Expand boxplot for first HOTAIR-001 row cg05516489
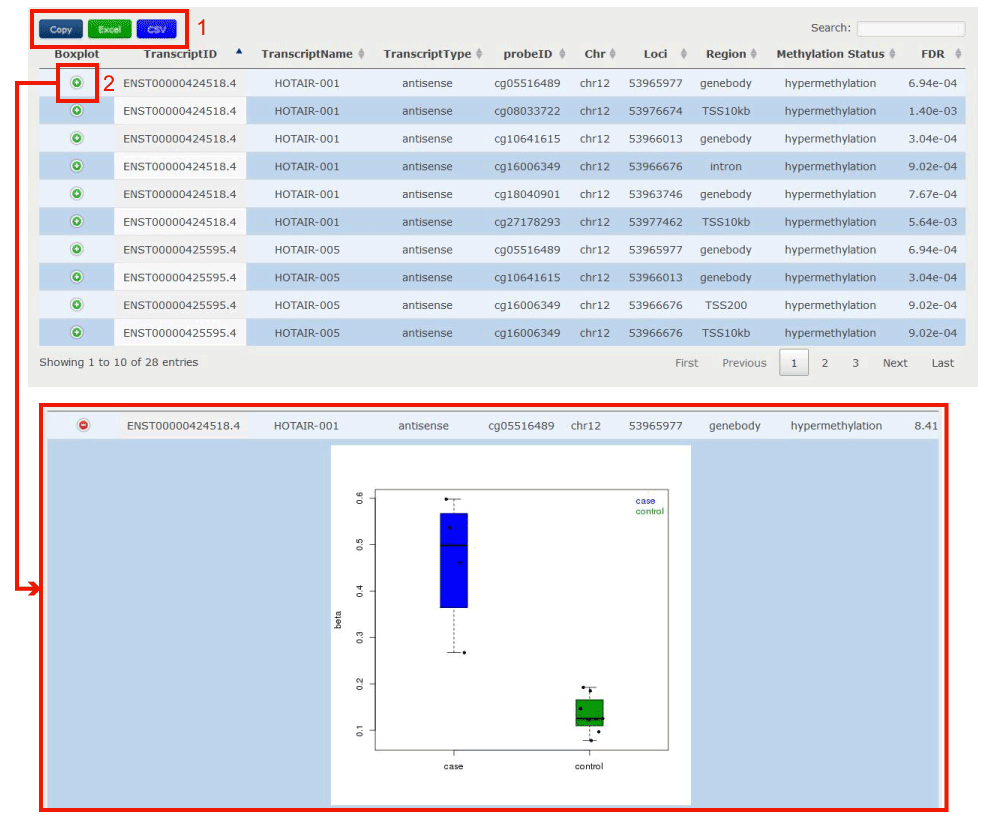The width and height of the screenshot is (987, 821). point(77,83)
